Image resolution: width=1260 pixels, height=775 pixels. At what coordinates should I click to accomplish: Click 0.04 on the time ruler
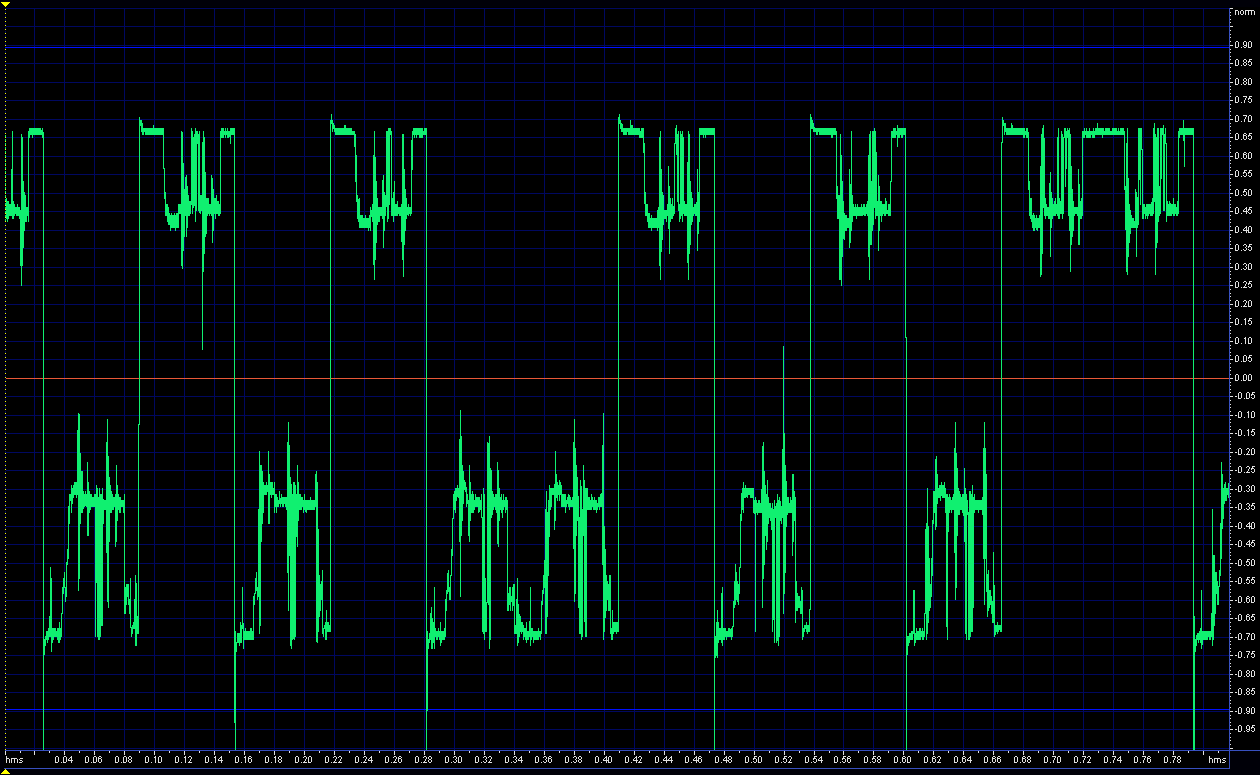coord(64,761)
